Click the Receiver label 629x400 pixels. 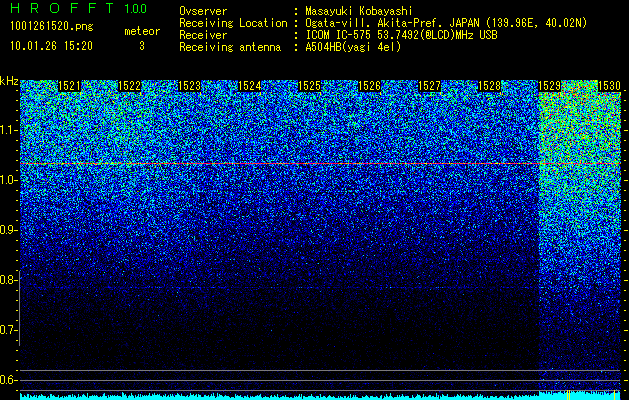(x=203, y=35)
